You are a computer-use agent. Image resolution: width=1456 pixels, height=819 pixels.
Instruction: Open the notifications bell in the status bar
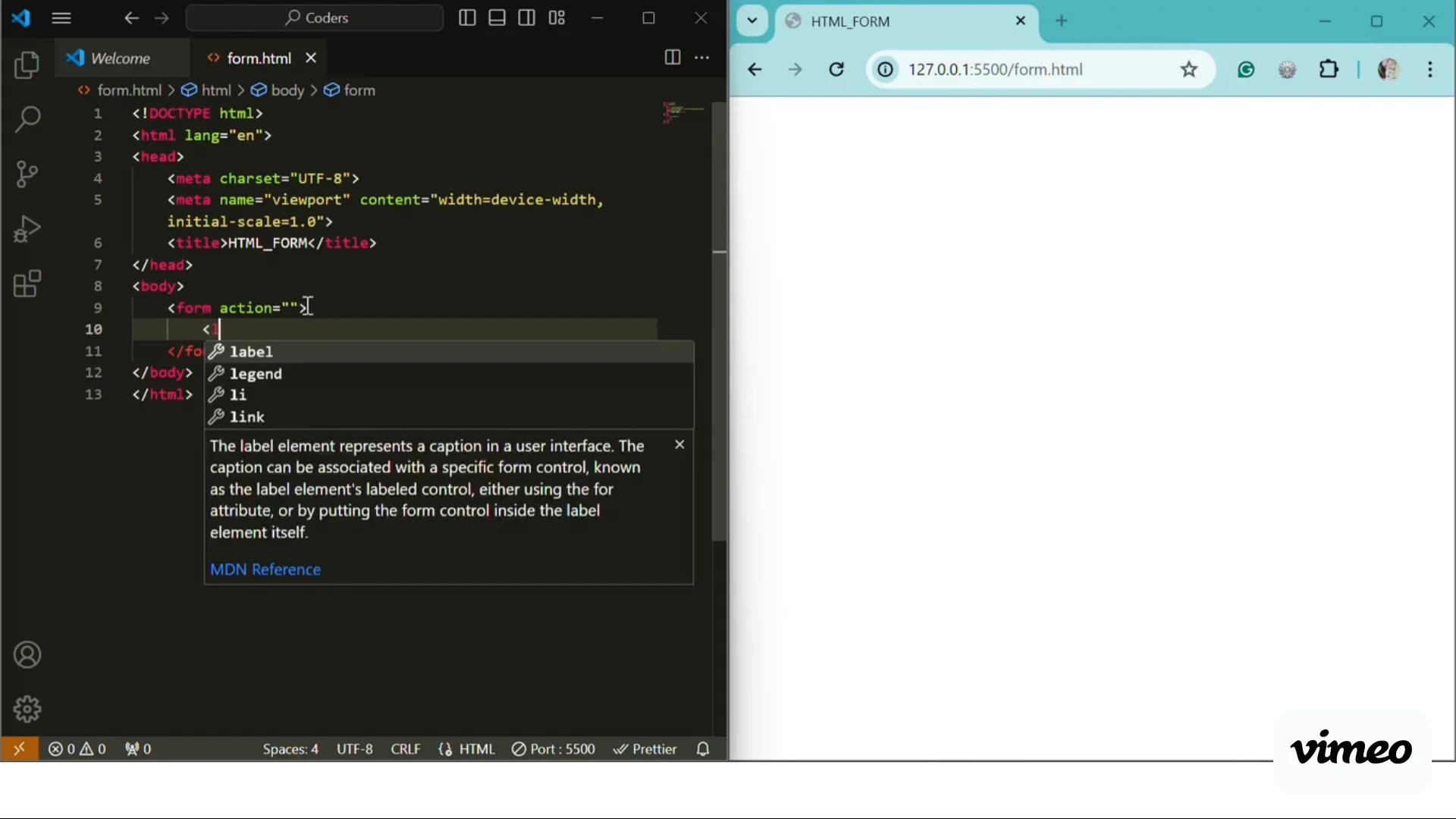coord(702,748)
